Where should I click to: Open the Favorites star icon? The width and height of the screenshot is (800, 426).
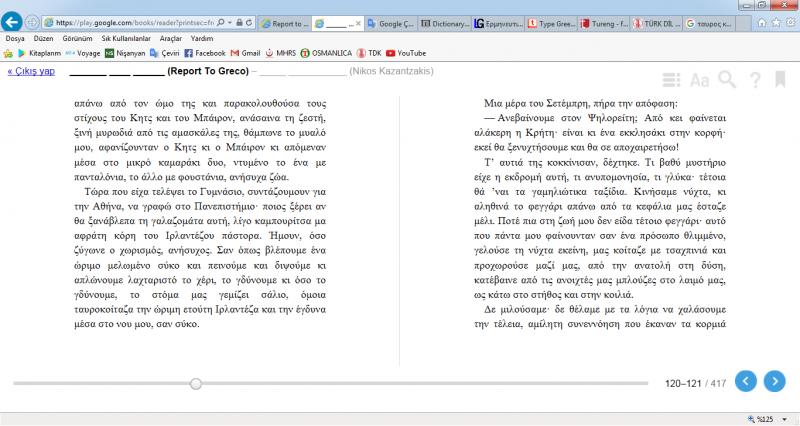776,22
